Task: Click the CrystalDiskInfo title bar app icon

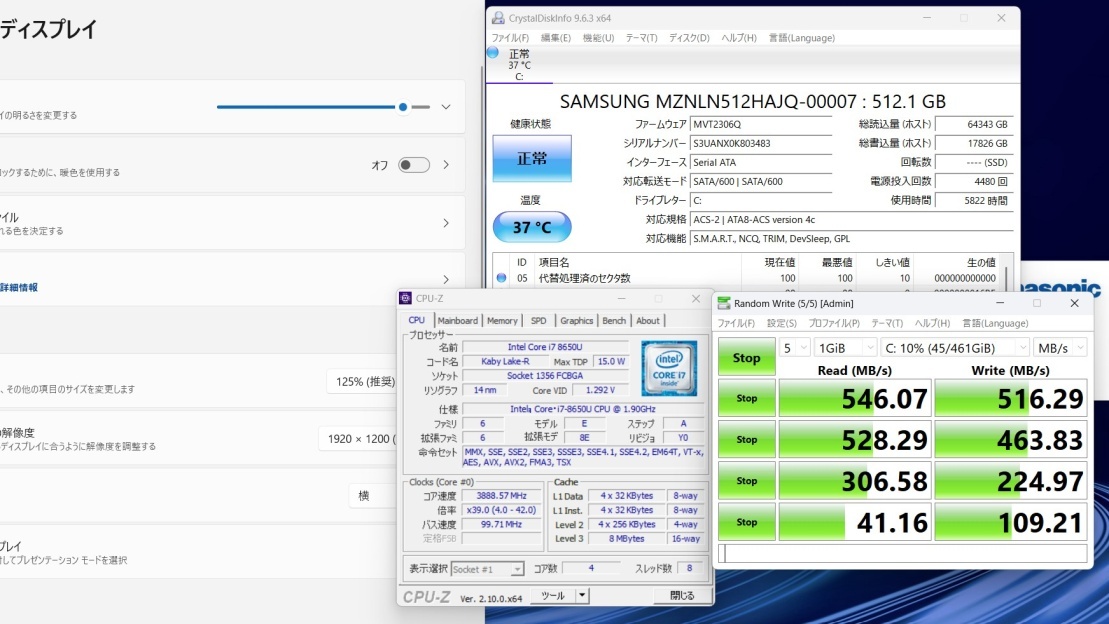Action: pyautogui.click(x=498, y=18)
